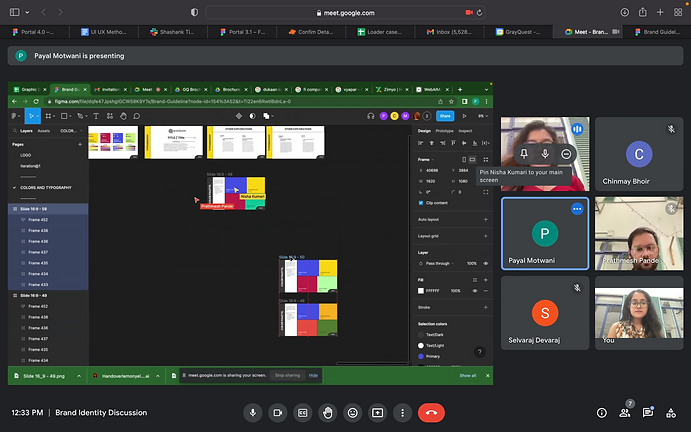Viewport: 691px width, 432px height.
Task: Add new Figma page with plus
Action: pos(80,144)
